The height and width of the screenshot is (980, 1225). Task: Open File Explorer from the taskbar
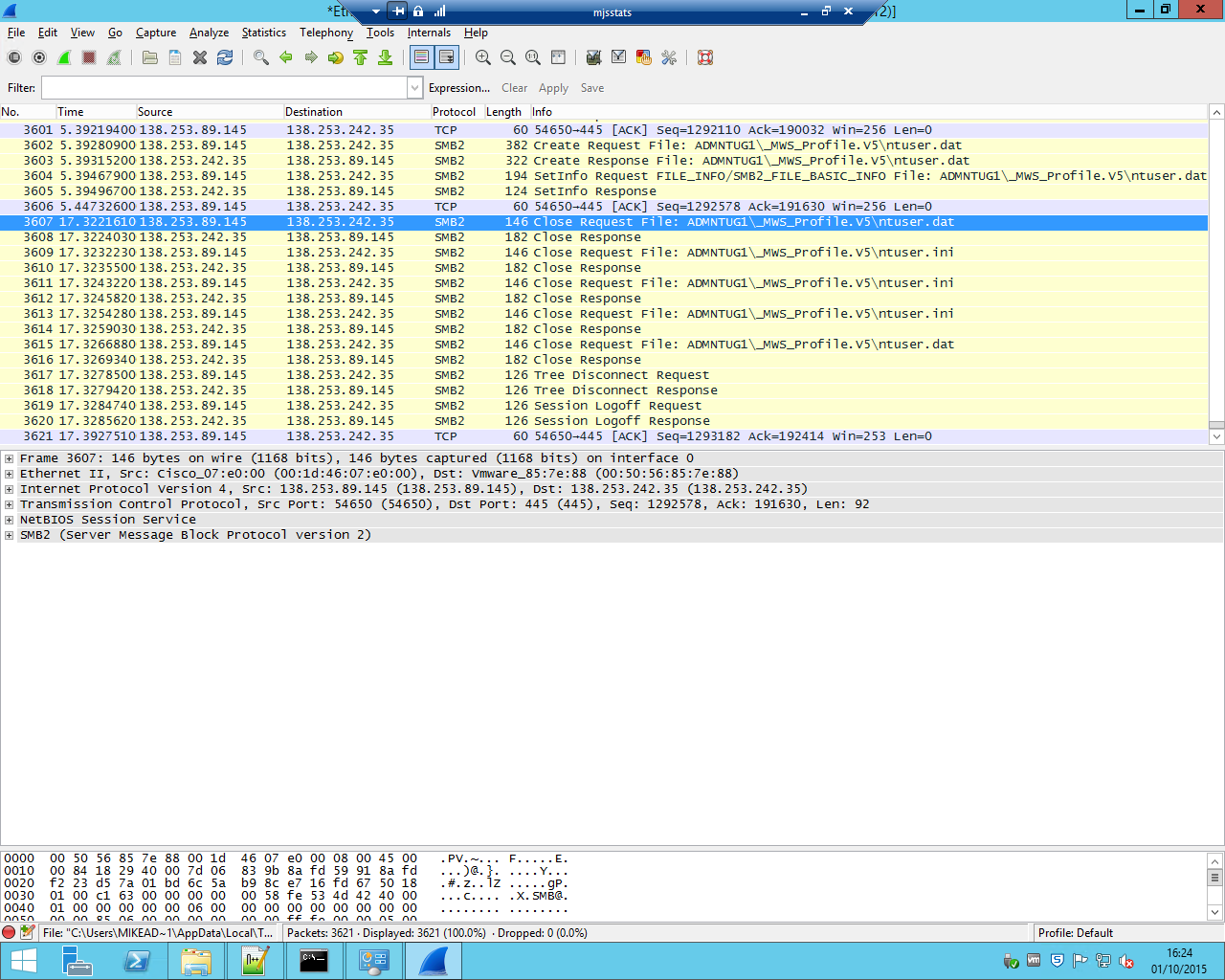pos(196,961)
